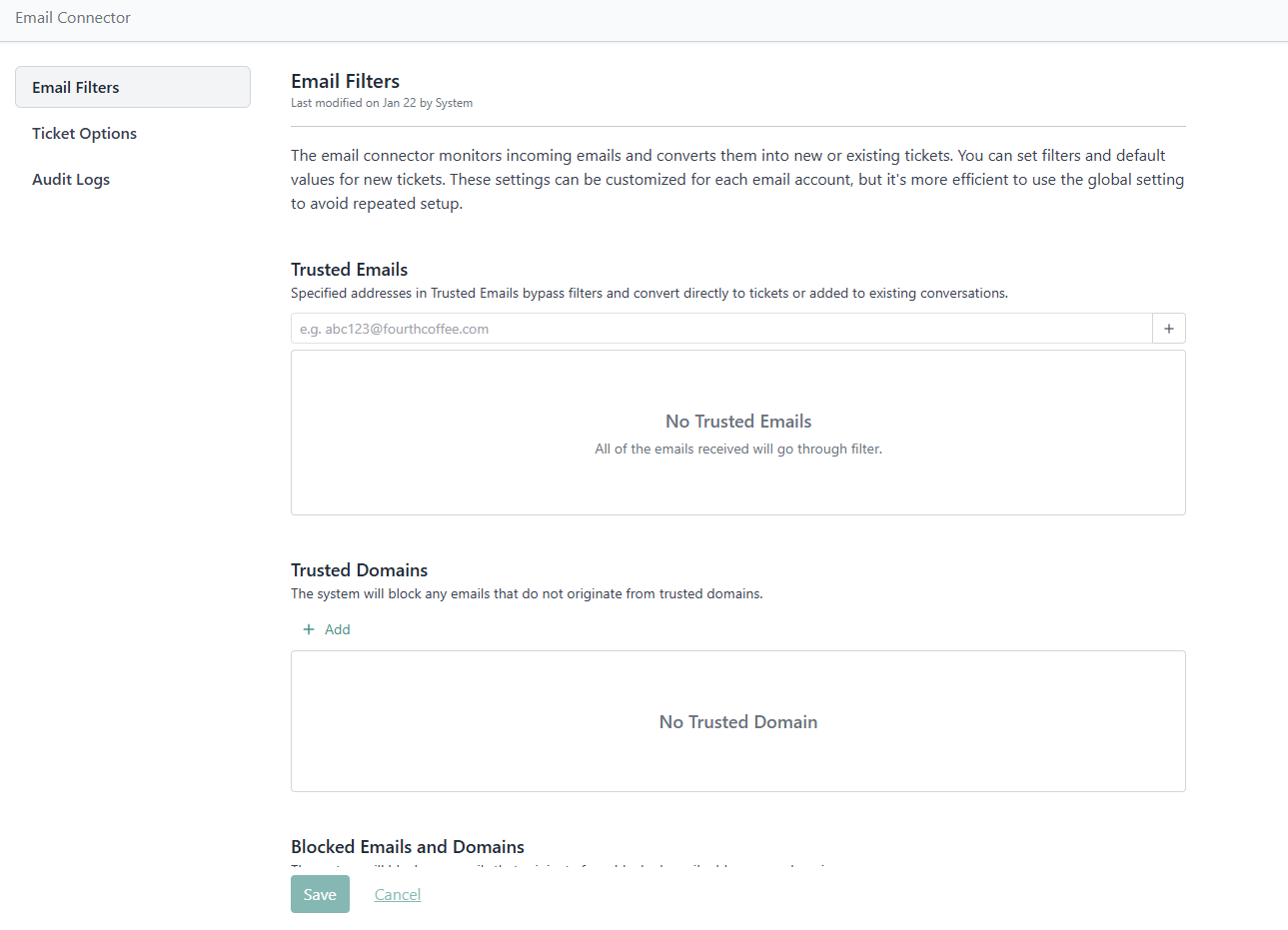
Task: Click the Trusted Emails bypass filters description
Action: (x=648, y=293)
